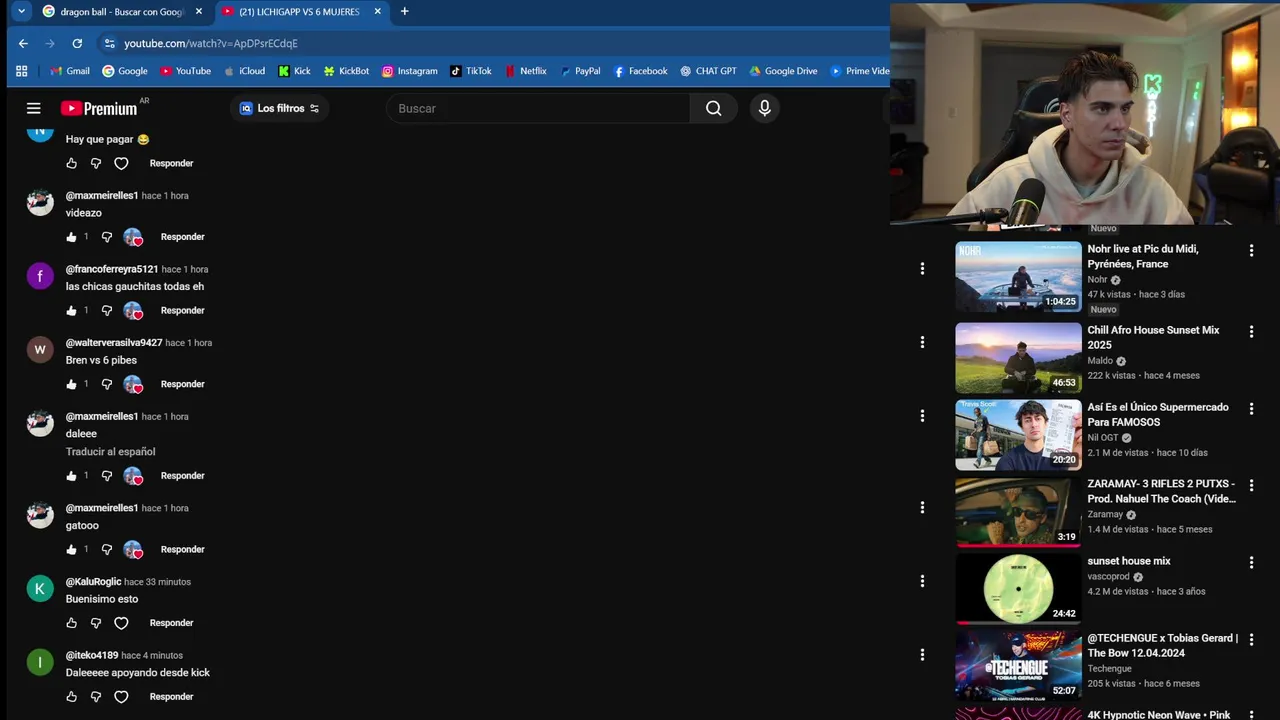This screenshot has height=720, width=1280.
Task: Open @francoferreyra5121 channel avatar
Action: point(40,276)
